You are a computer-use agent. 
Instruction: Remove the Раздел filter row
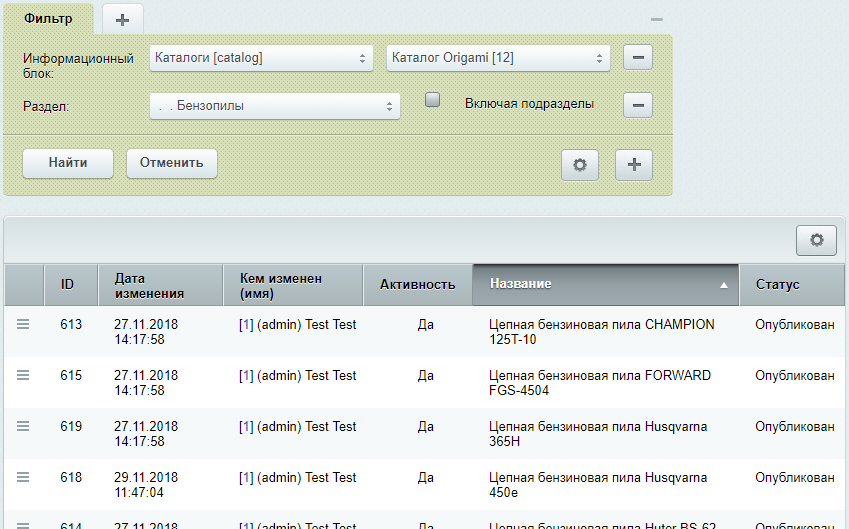(x=638, y=105)
